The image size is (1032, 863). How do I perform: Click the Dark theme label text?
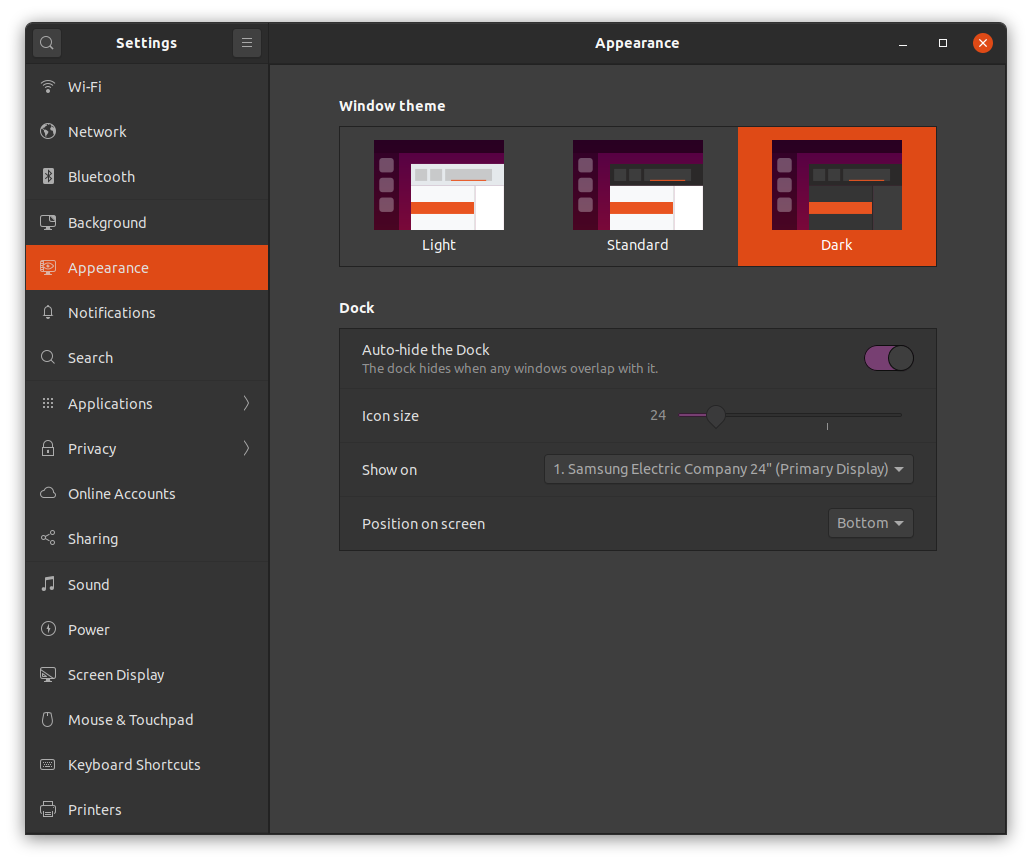pyautogui.click(x=837, y=245)
